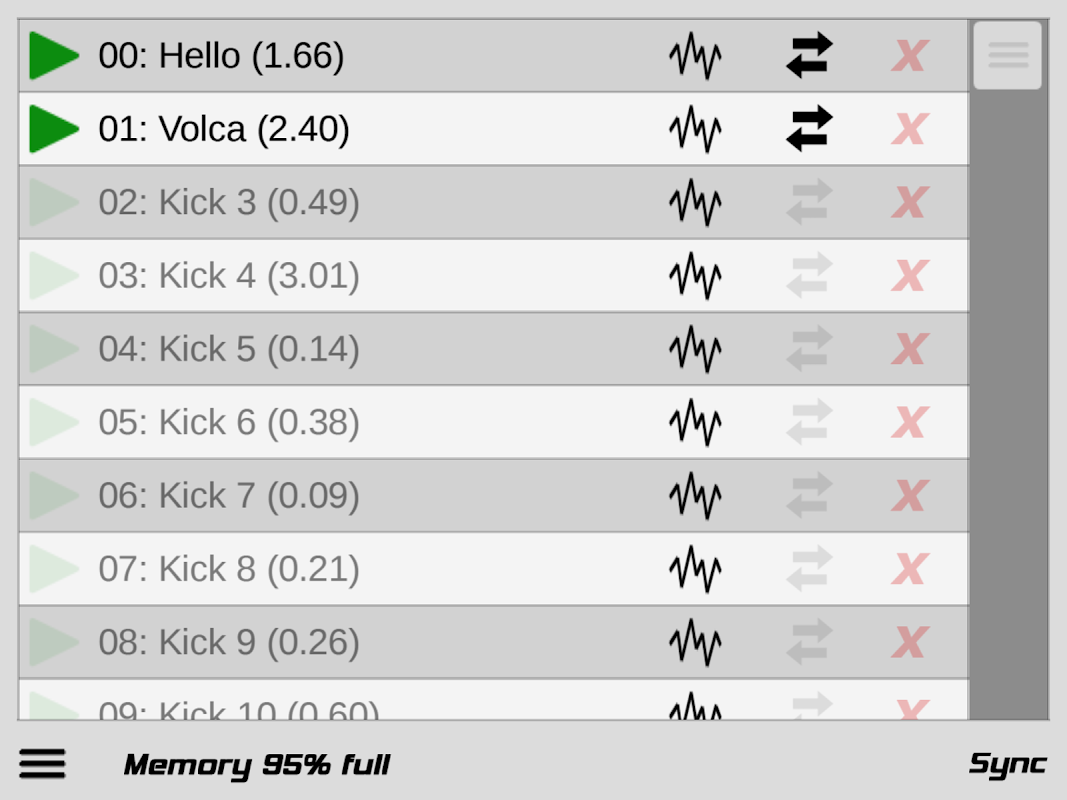View waveform for 06: Kick 7

(695, 495)
